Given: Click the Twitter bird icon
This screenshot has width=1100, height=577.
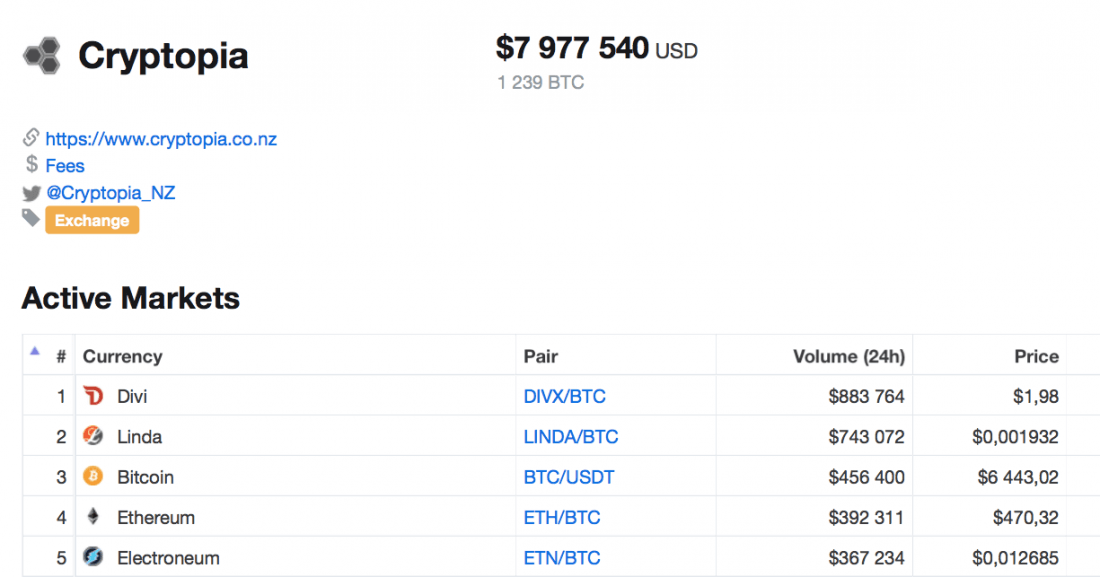Looking at the screenshot, I should 32,193.
